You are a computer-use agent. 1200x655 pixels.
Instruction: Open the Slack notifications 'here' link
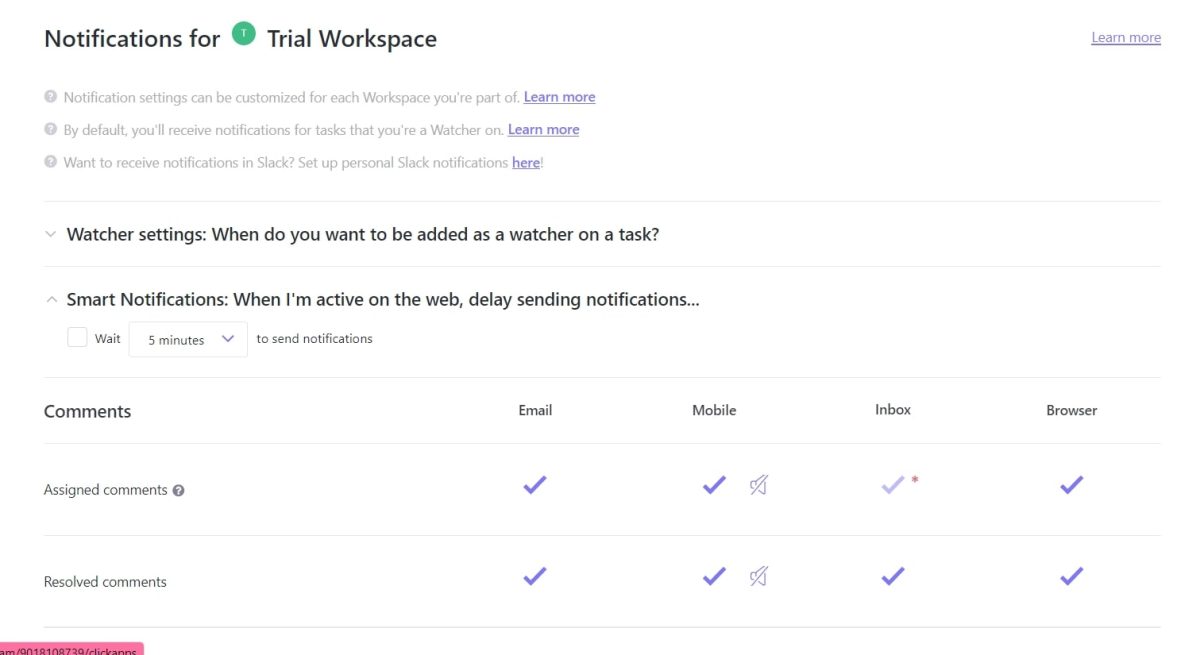(525, 162)
